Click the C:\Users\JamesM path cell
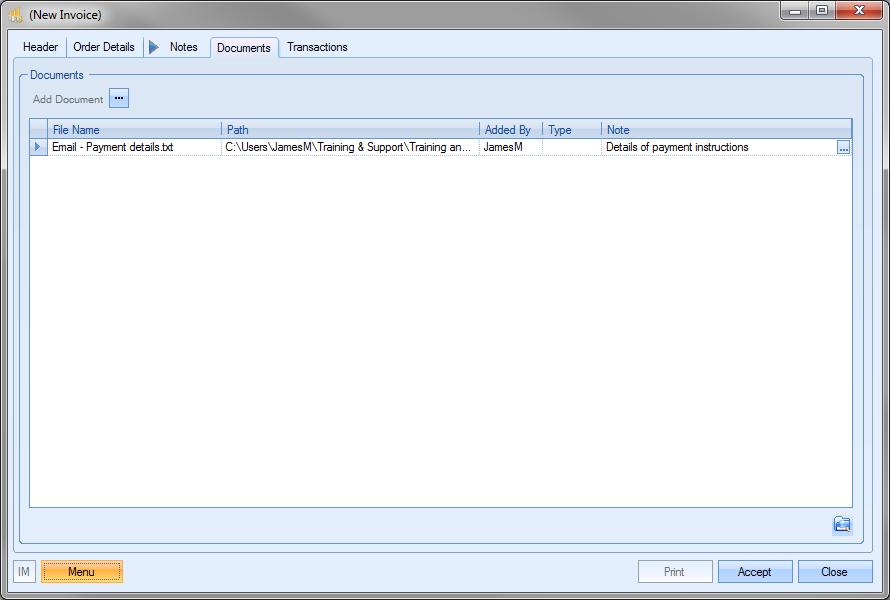This screenshot has width=890, height=600. pyautogui.click(x=350, y=147)
